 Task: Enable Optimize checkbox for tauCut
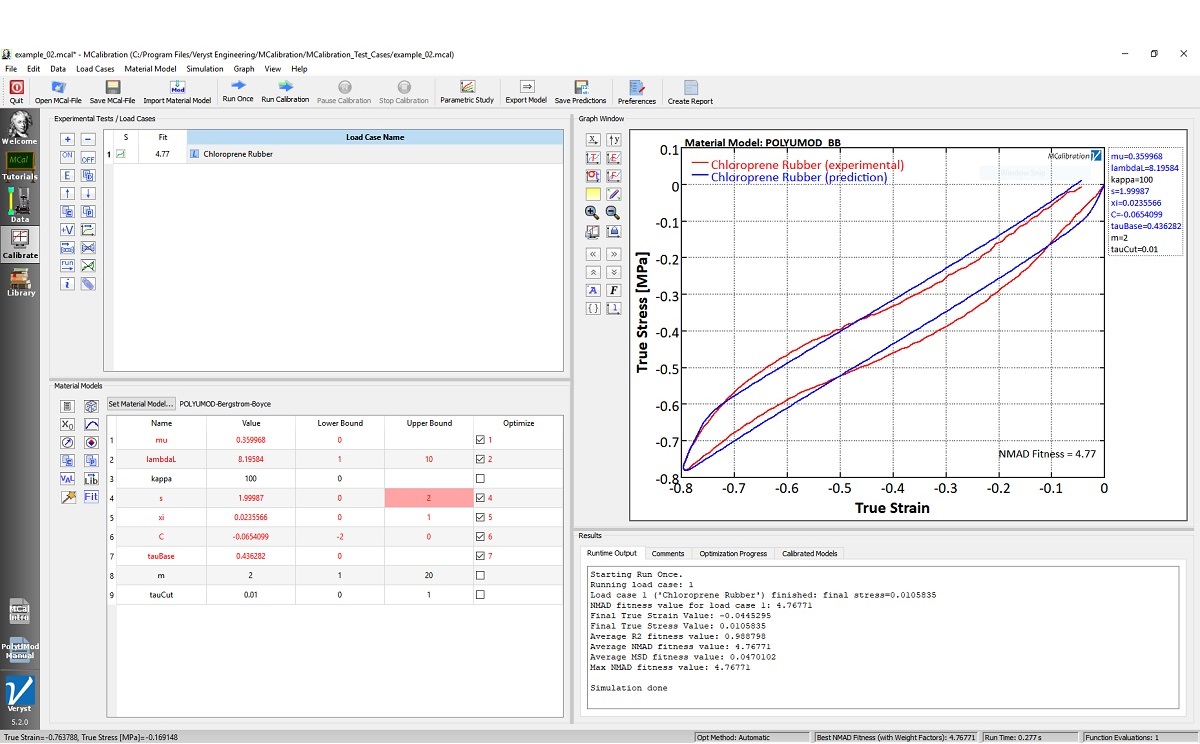(481, 594)
